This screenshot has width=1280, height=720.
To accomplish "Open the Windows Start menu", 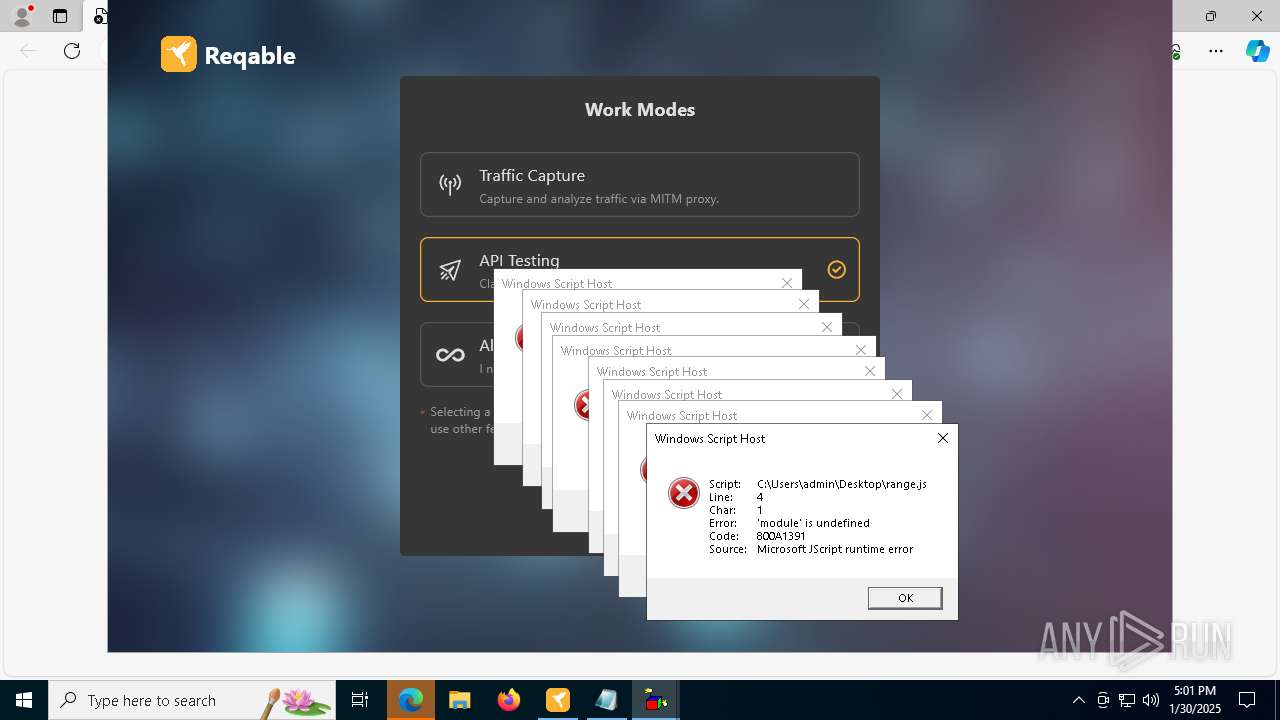I will [x=24, y=700].
